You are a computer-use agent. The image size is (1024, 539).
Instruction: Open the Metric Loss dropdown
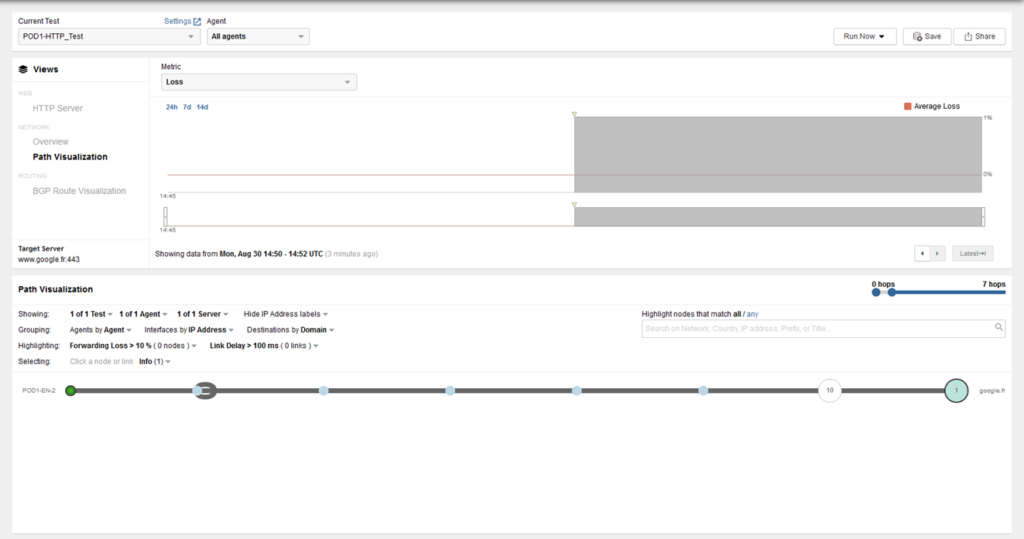tap(258, 82)
